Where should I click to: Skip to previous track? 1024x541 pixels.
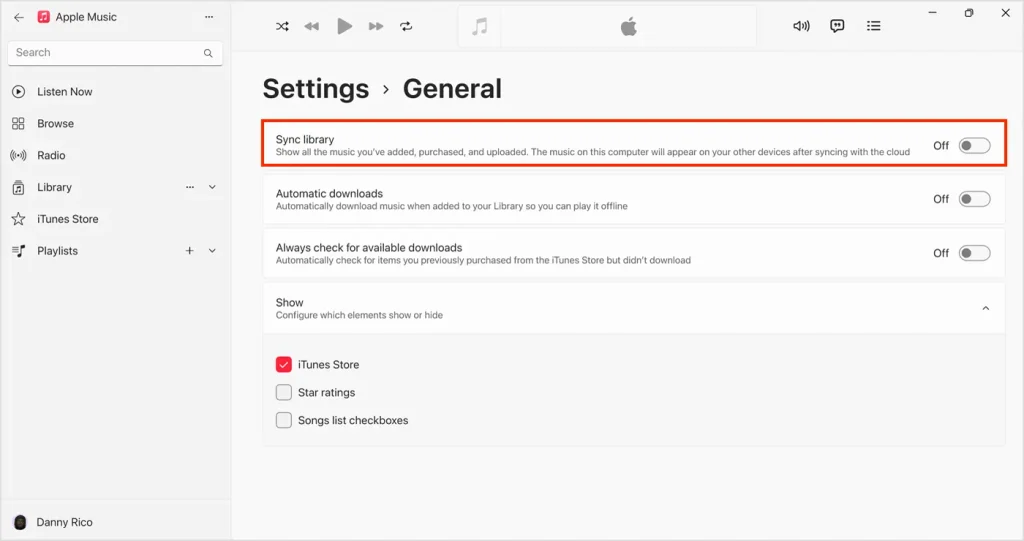[312, 26]
